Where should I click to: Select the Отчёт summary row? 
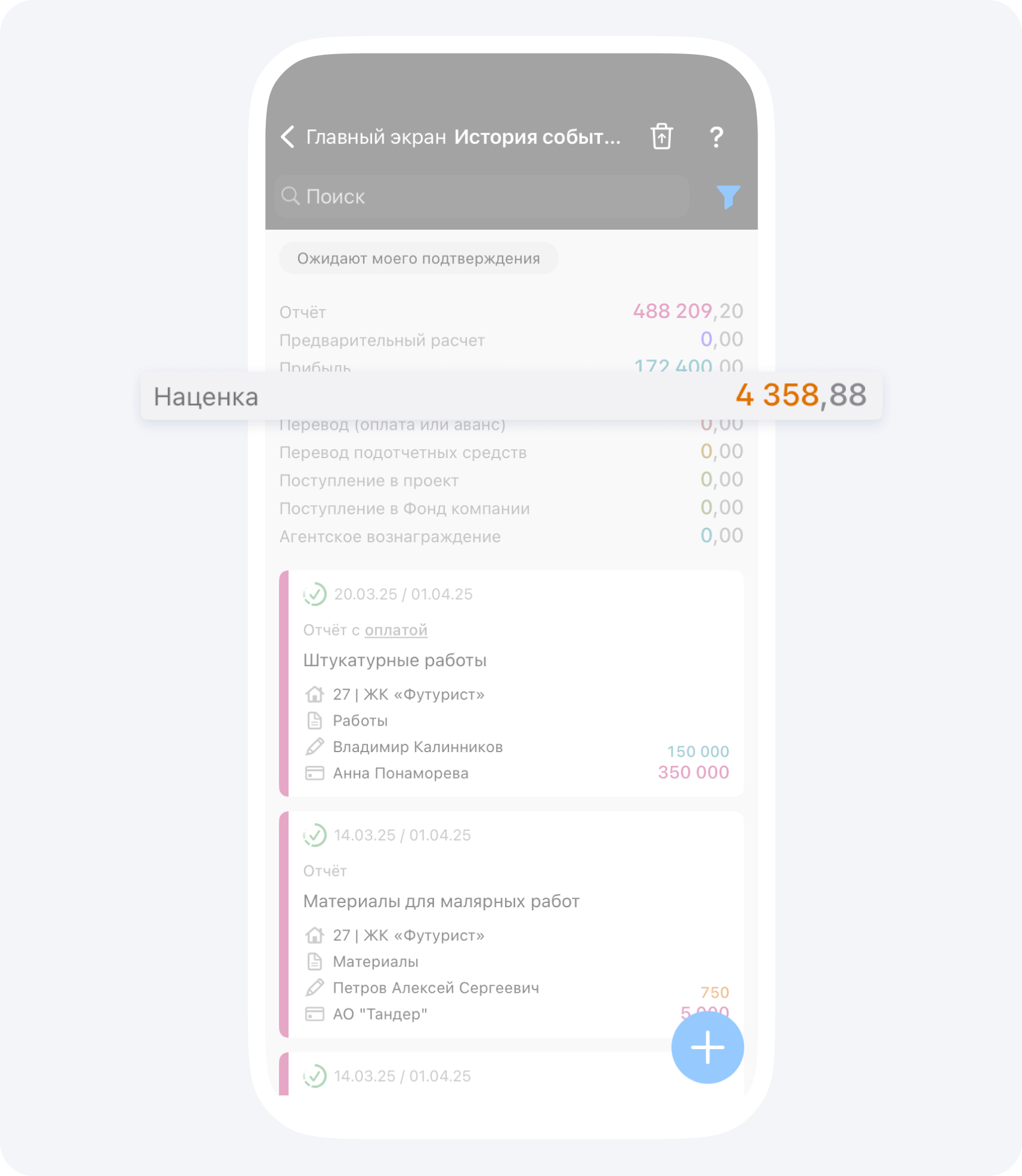[x=511, y=311]
